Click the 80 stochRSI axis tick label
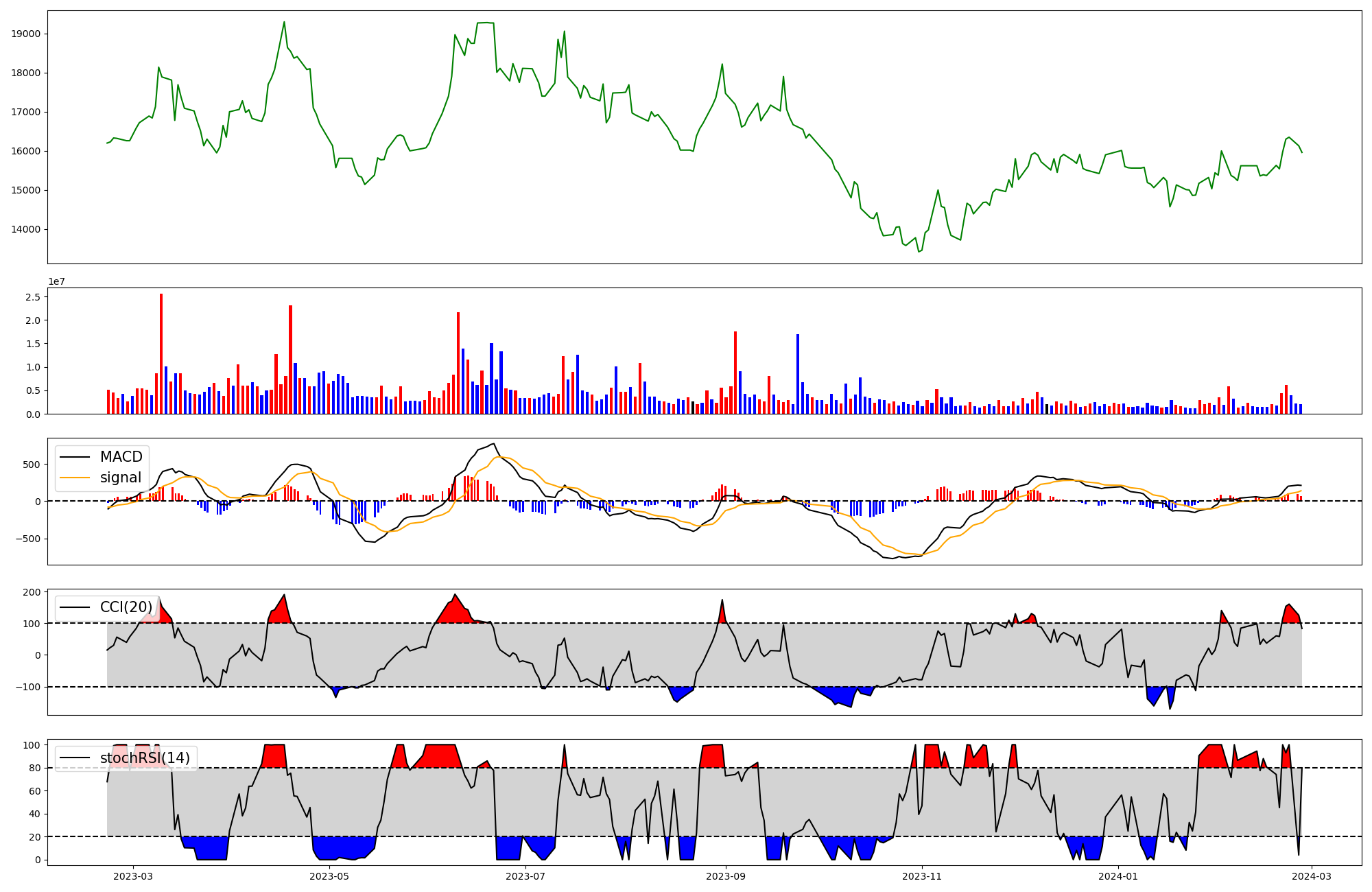1372x892 pixels. click(x=34, y=768)
